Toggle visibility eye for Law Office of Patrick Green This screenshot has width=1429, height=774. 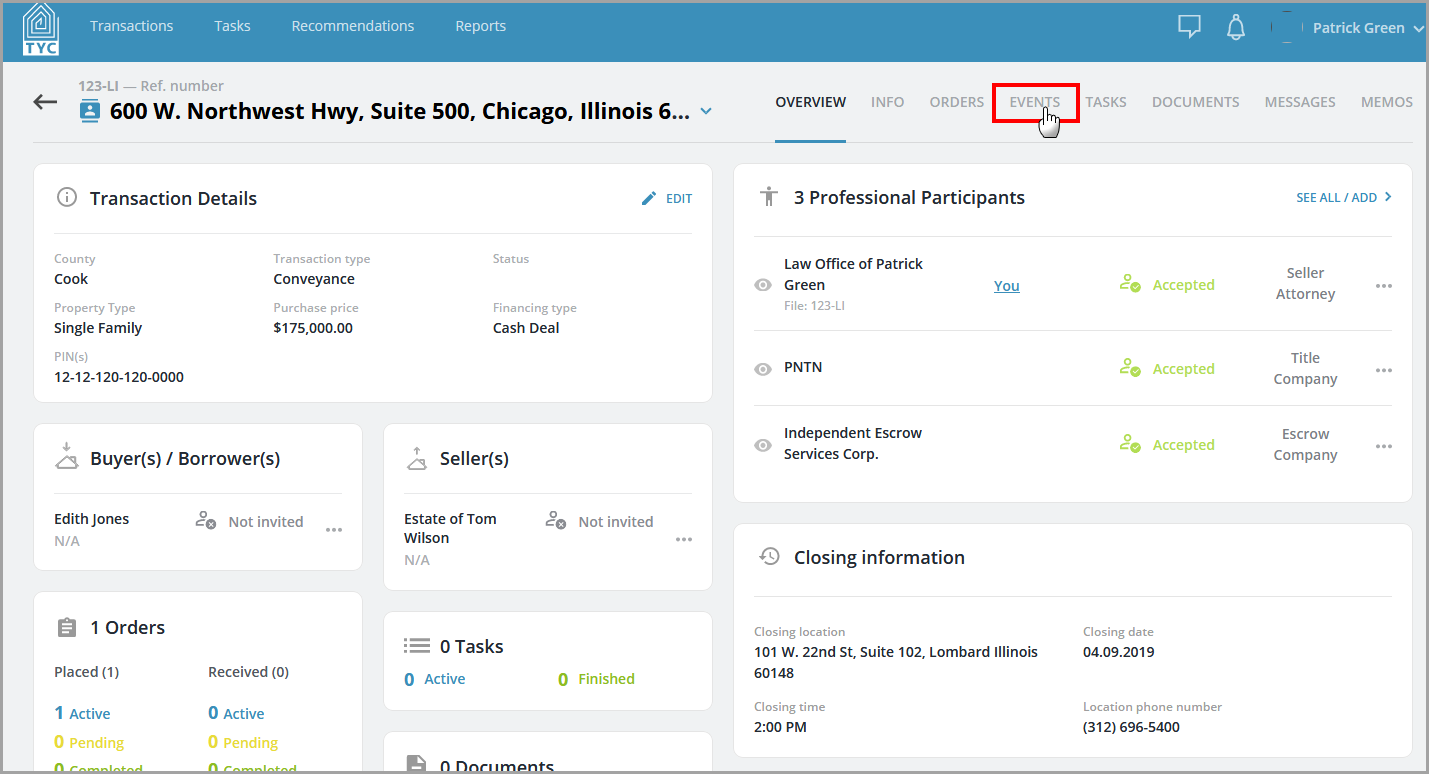click(762, 285)
